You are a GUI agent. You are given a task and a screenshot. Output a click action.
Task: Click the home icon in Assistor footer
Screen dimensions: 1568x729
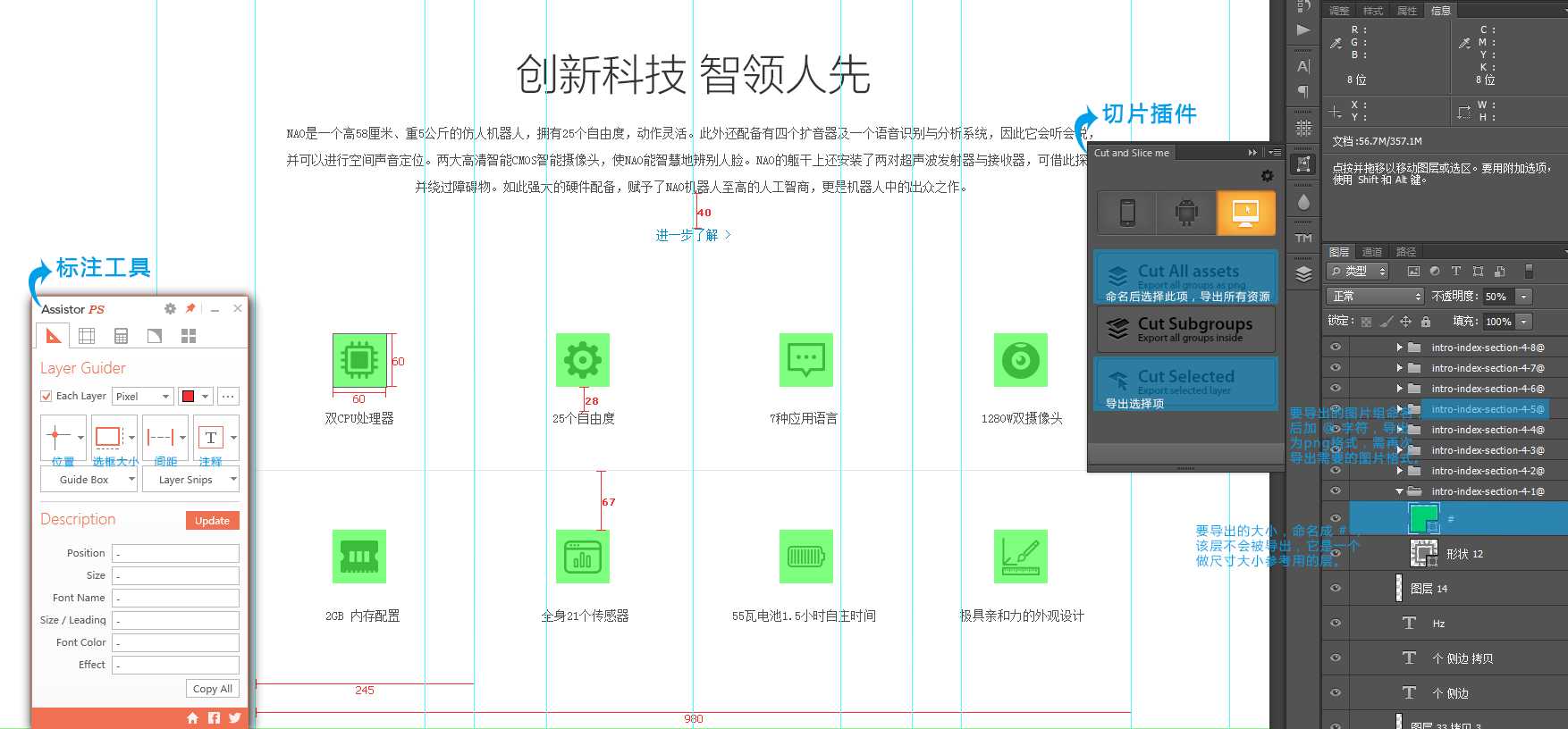pos(192,717)
